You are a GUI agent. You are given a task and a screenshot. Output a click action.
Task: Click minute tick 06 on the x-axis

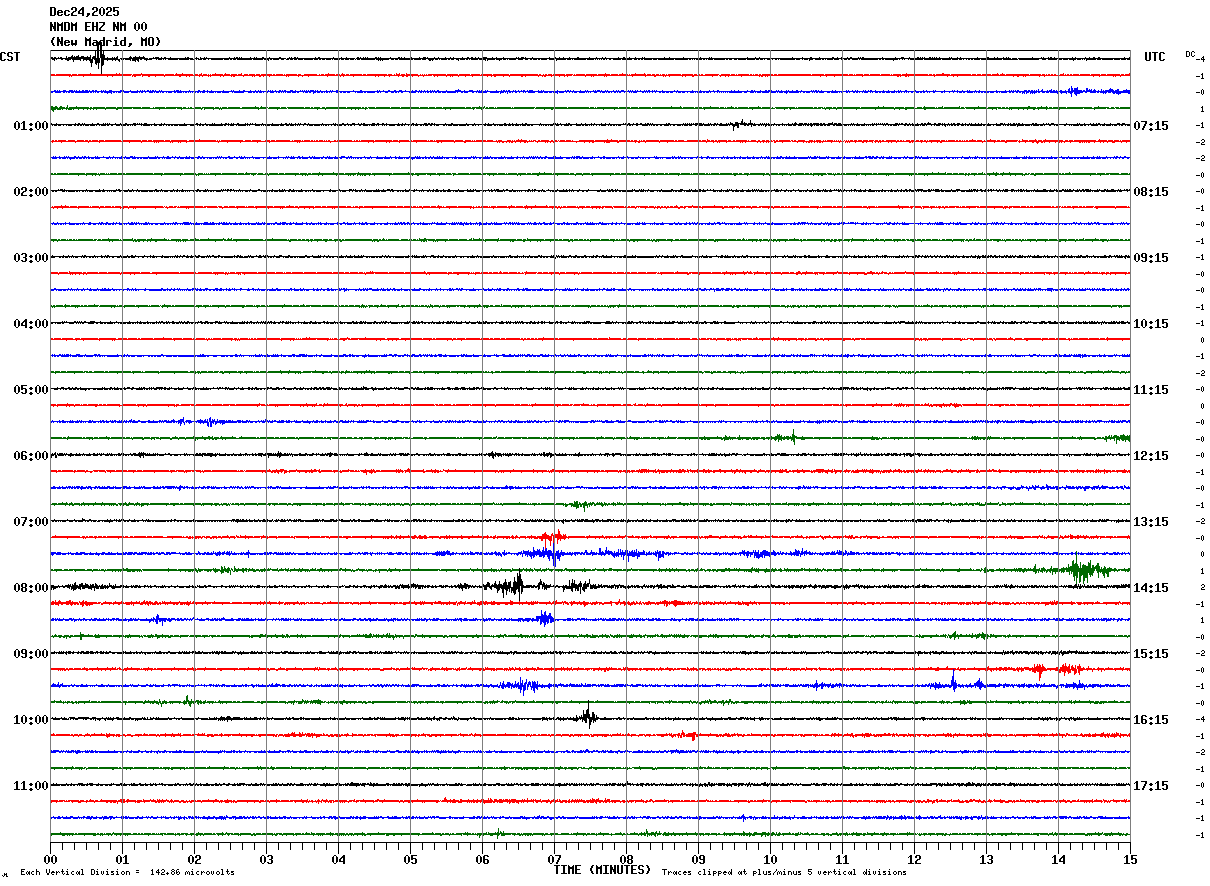pyautogui.click(x=482, y=859)
